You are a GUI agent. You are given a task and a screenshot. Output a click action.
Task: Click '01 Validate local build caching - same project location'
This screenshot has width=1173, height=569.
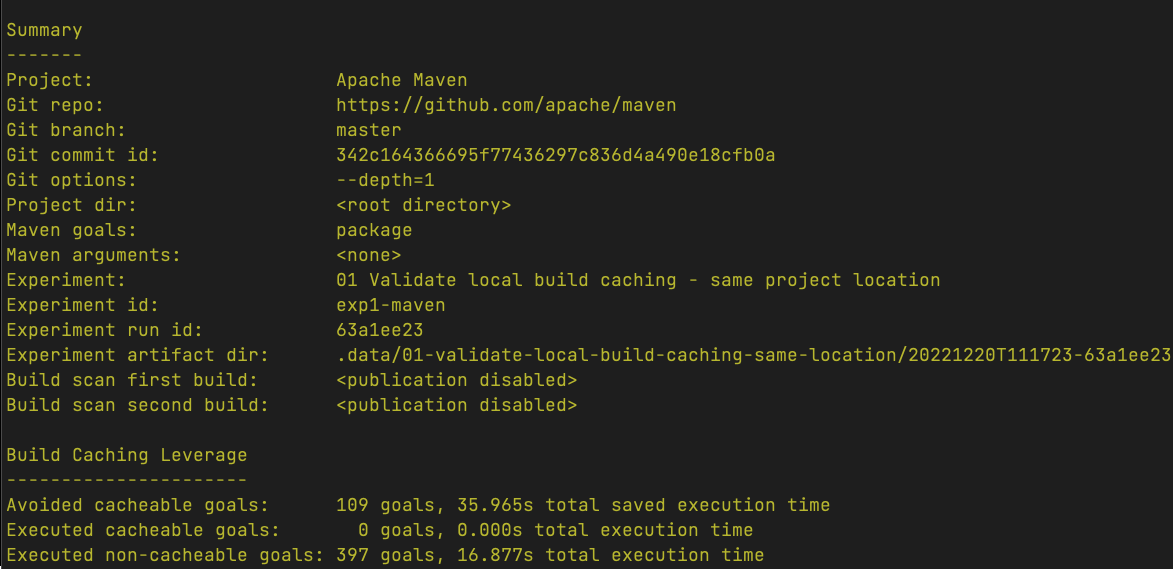[x=638, y=280]
